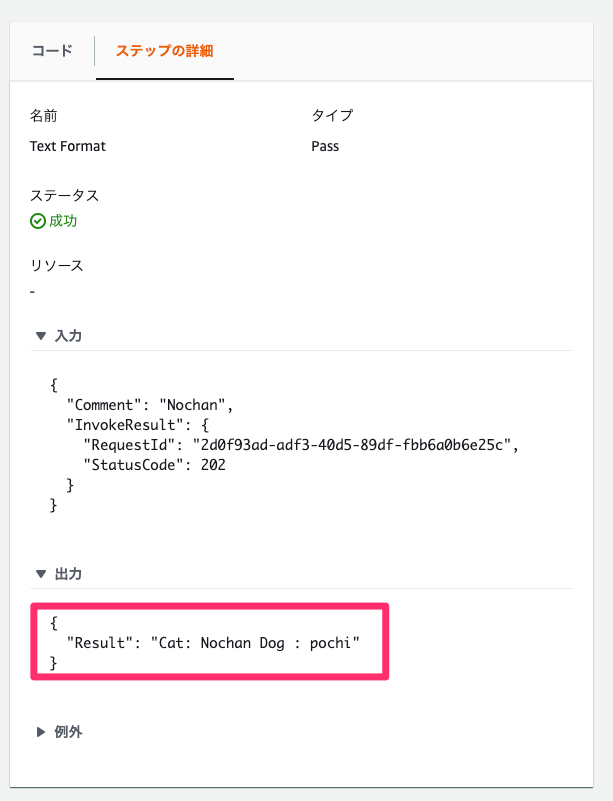Collapse the 出力 section triangle
Viewport: 613px width, 801px height.
click(41, 574)
